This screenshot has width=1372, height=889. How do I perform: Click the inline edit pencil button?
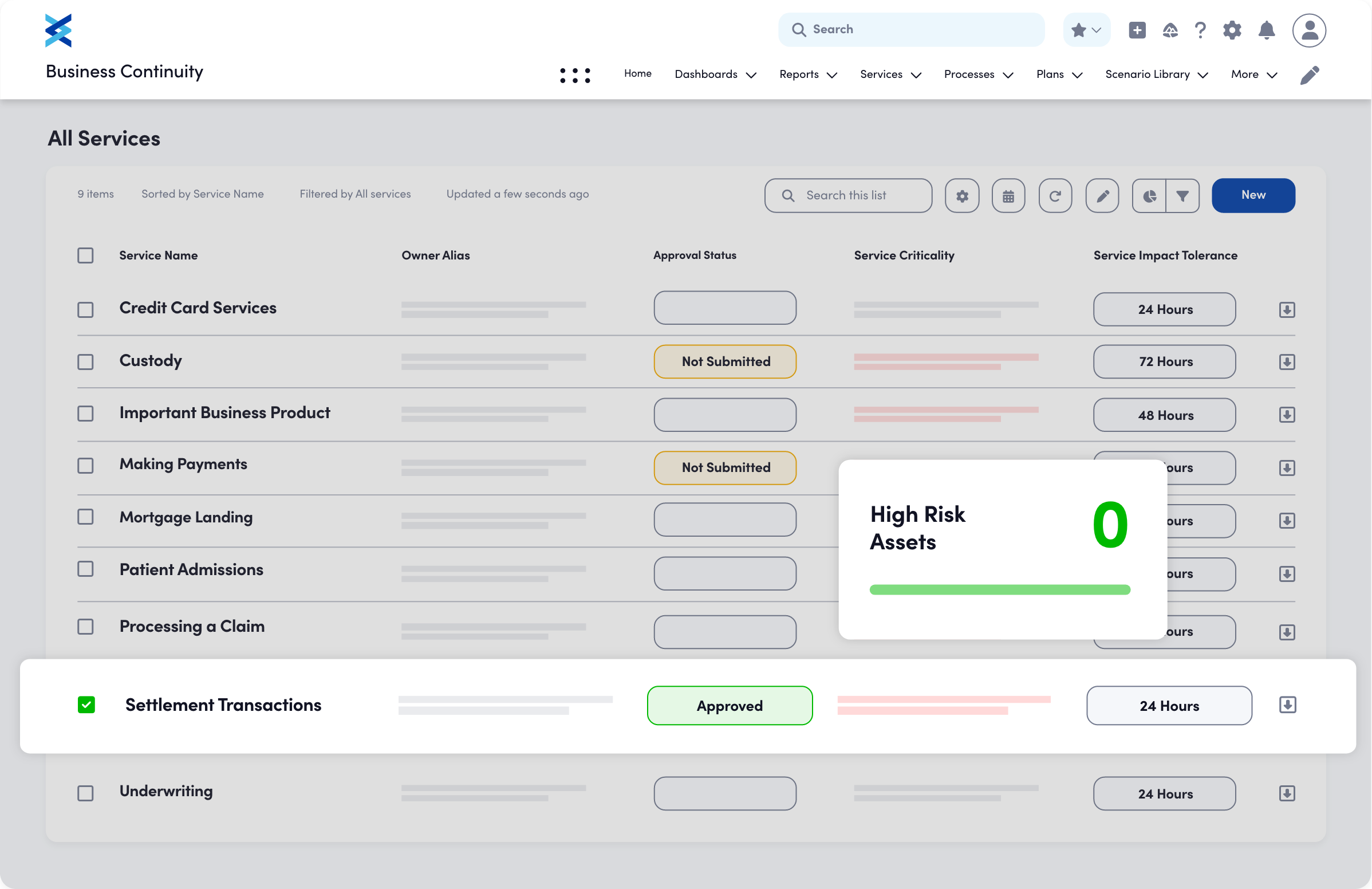[1102, 195]
